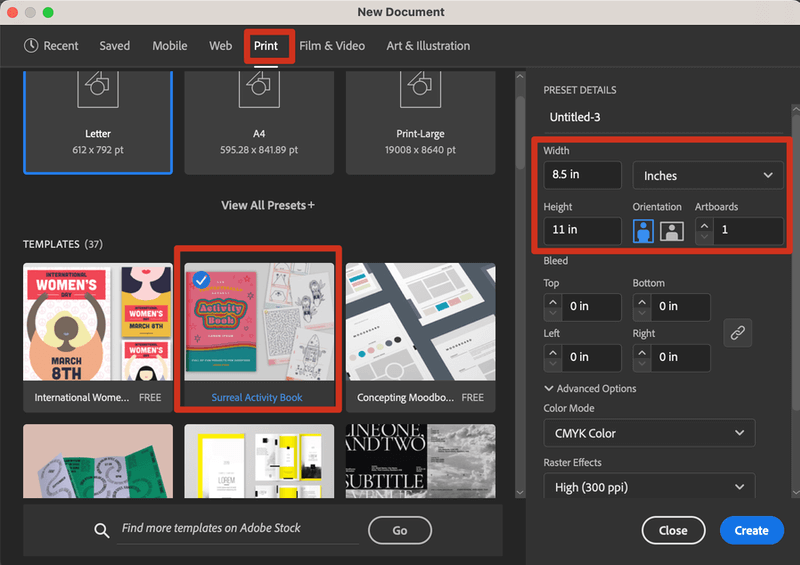The width and height of the screenshot is (800, 565).
Task: Uncheck the Surreal Activity Book checkmark
Action: [202, 280]
